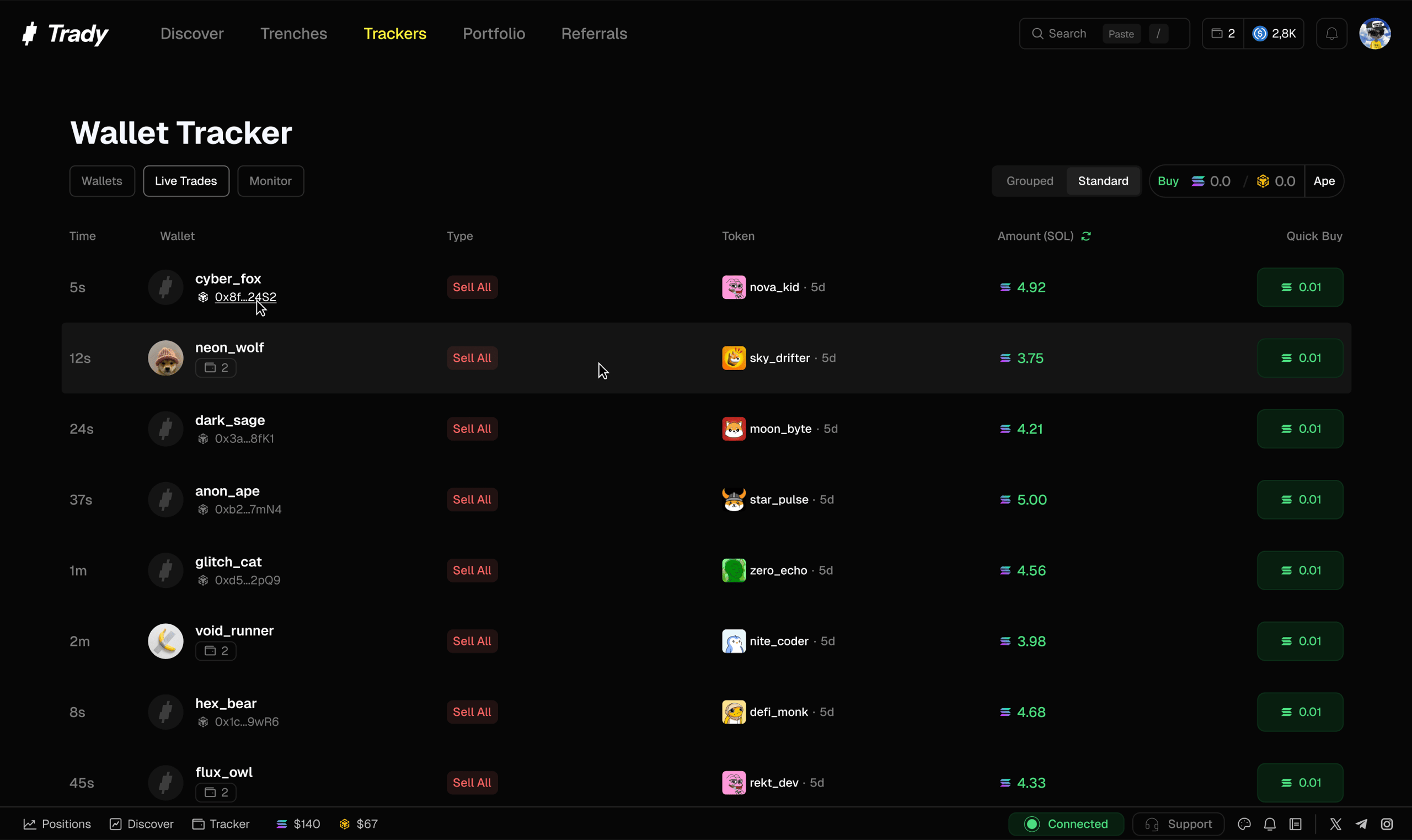This screenshot has height=840, width=1412.
Task: Click the $140 SOL balance in footer
Action: [298, 823]
